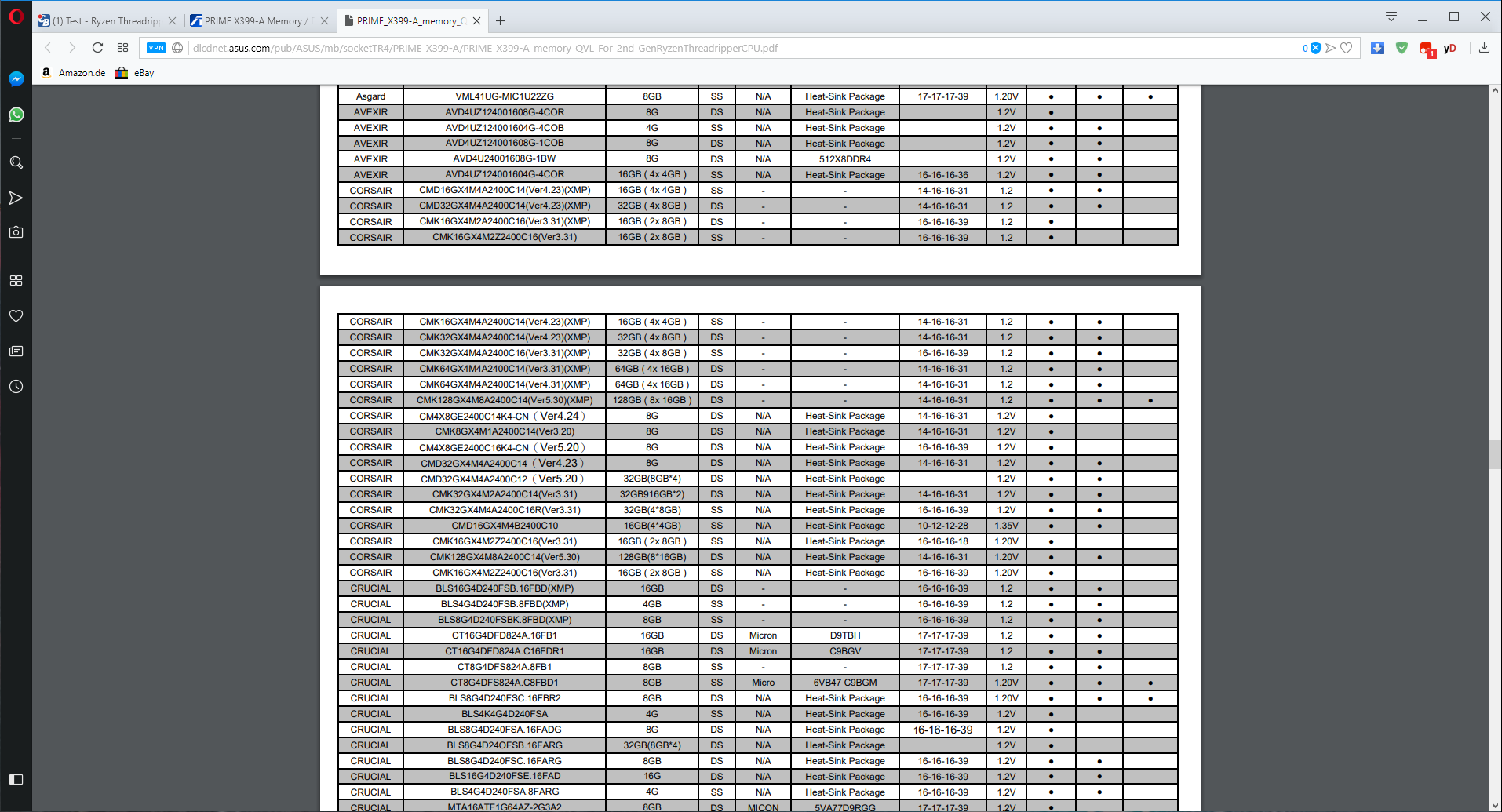Open the green shield extension icon
1502x812 pixels.
click(1402, 48)
